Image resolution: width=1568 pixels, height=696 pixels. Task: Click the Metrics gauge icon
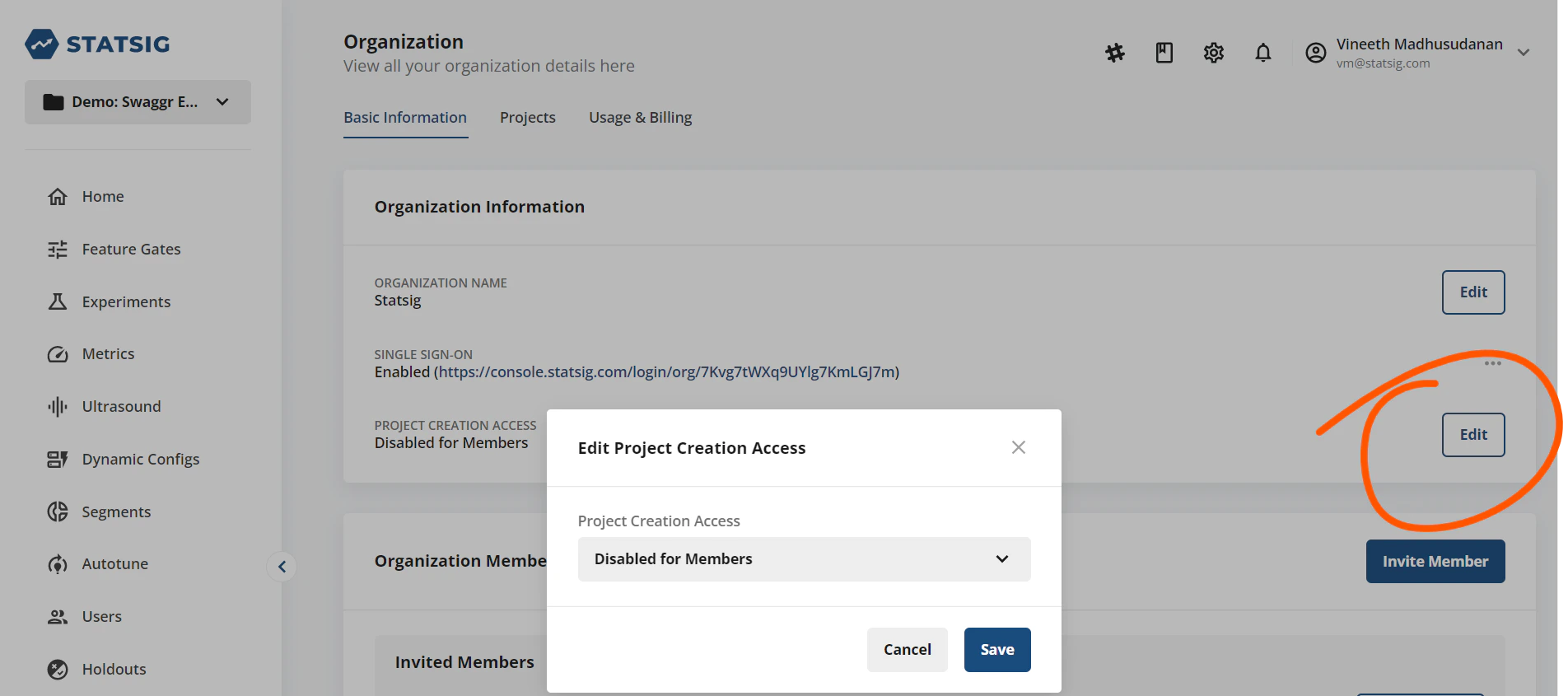click(x=58, y=354)
